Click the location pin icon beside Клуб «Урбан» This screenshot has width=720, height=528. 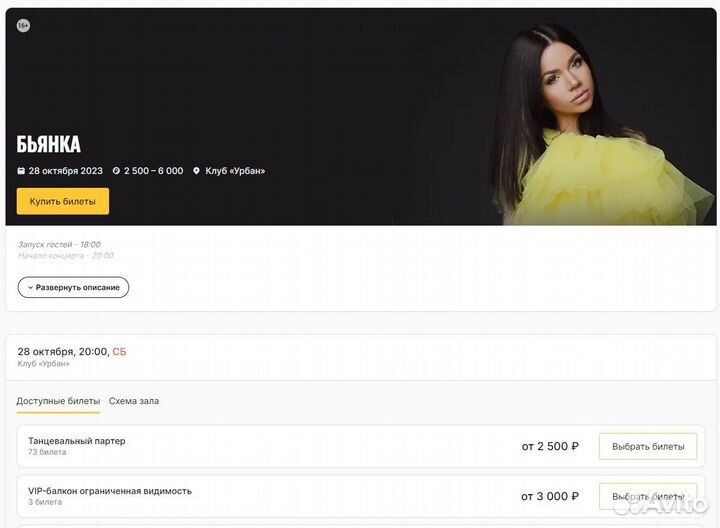(x=197, y=171)
